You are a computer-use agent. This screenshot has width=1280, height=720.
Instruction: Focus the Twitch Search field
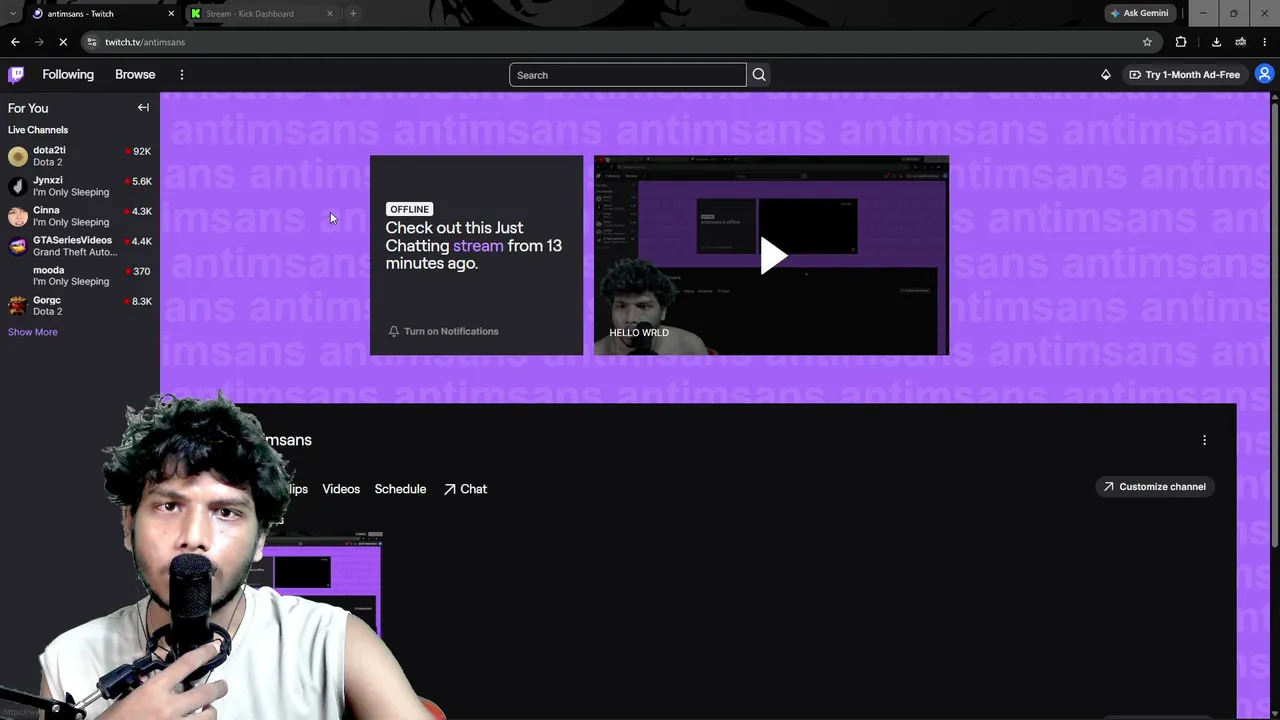(x=628, y=75)
